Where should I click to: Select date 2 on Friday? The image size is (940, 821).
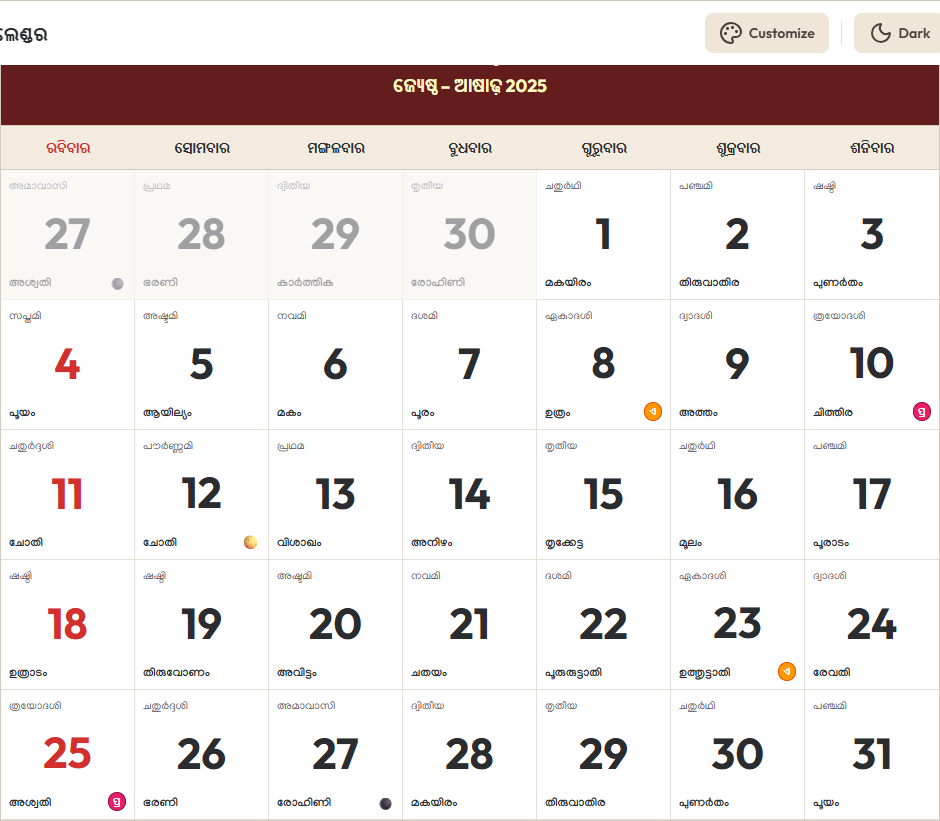coord(737,234)
